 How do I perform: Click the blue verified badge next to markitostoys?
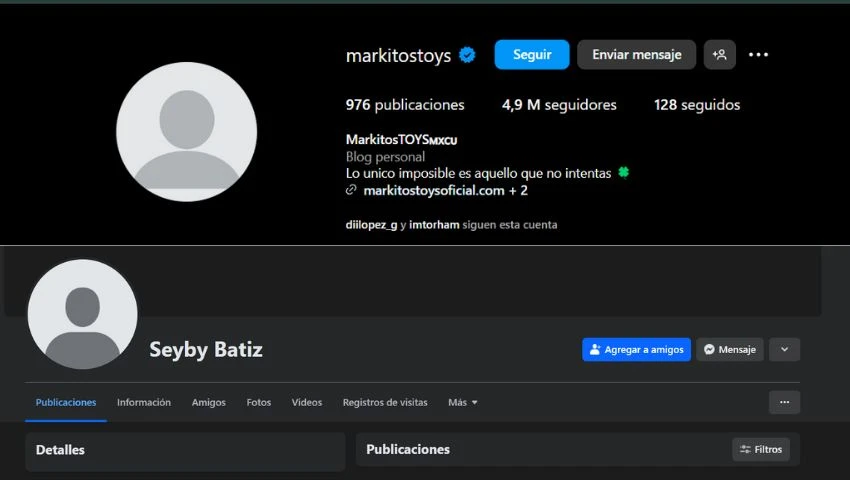click(x=467, y=56)
